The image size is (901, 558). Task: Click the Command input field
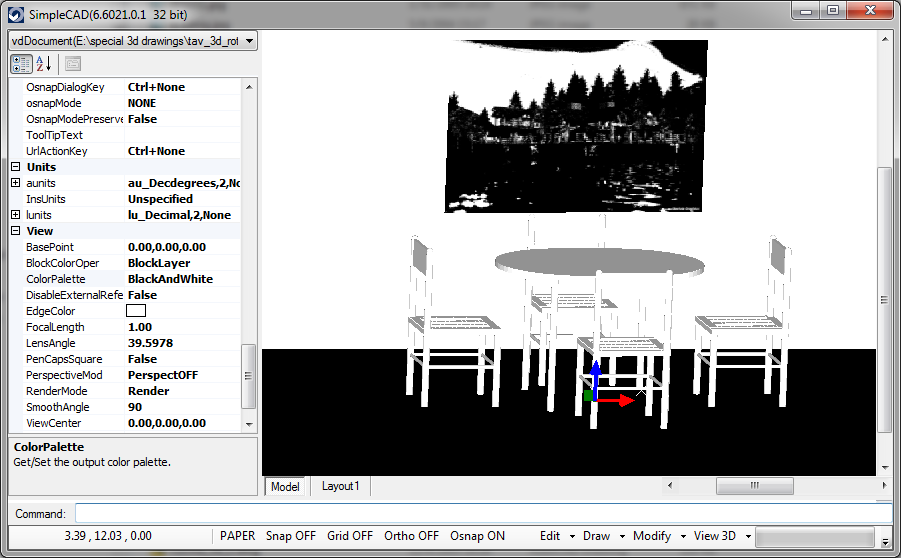pyautogui.click(x=480, y=513)
